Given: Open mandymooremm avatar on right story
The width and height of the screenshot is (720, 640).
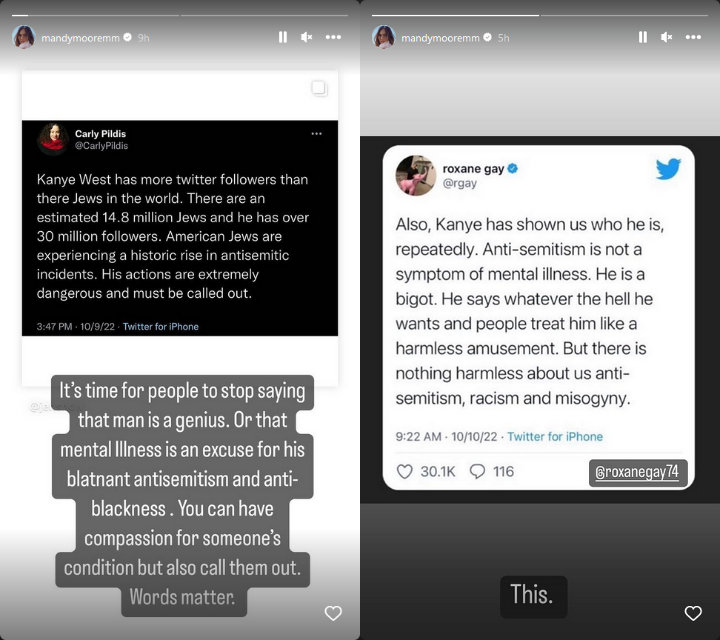Looking at the screenshot, I should pos(384,37).
